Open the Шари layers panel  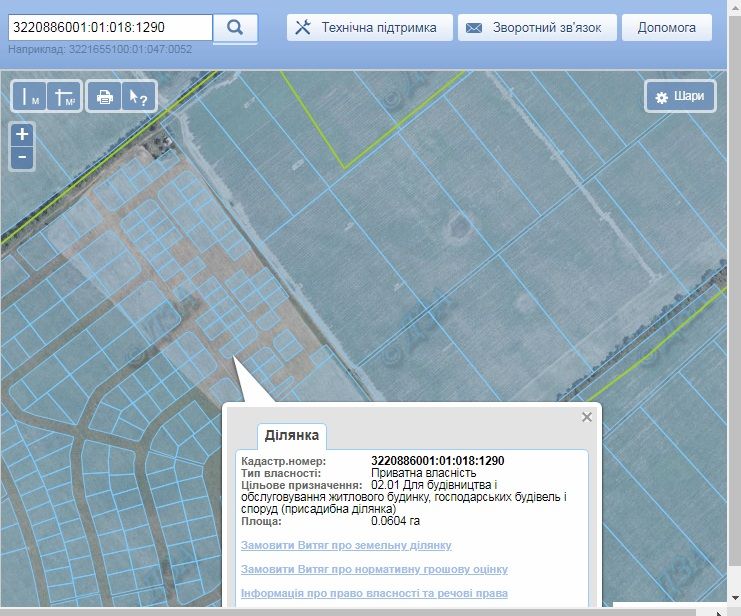[x=680, y=96]
